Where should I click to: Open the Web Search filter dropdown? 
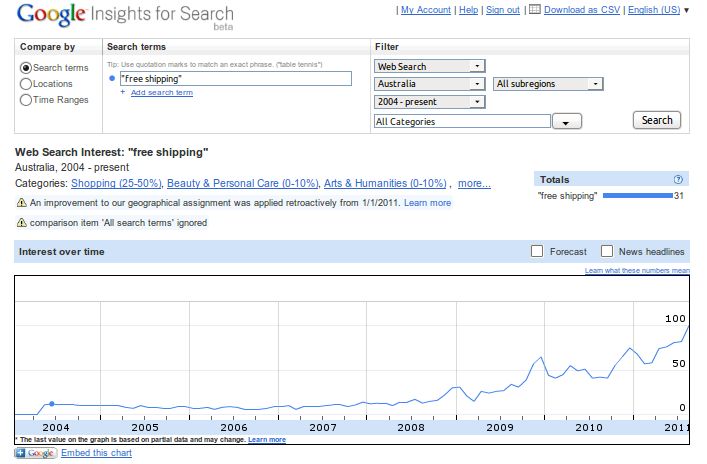(429, 66)
